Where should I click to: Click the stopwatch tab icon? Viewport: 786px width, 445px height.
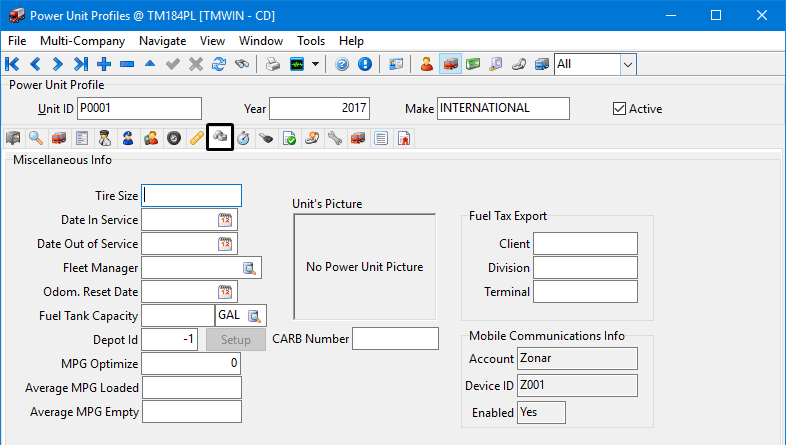point(243,138)
